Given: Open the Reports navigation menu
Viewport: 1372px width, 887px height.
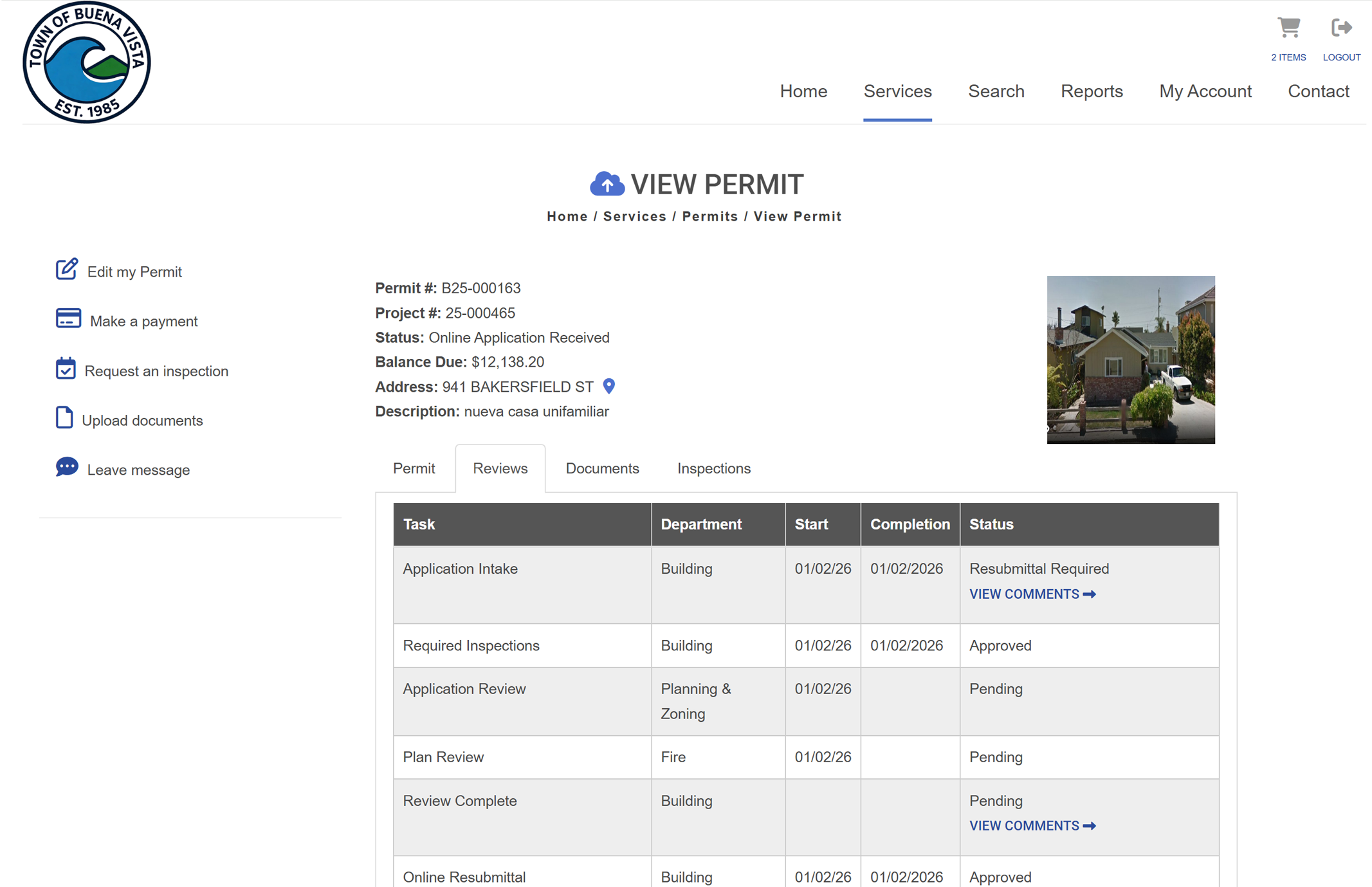Looking at the screenshot, I should click(x=1092, y=91).
